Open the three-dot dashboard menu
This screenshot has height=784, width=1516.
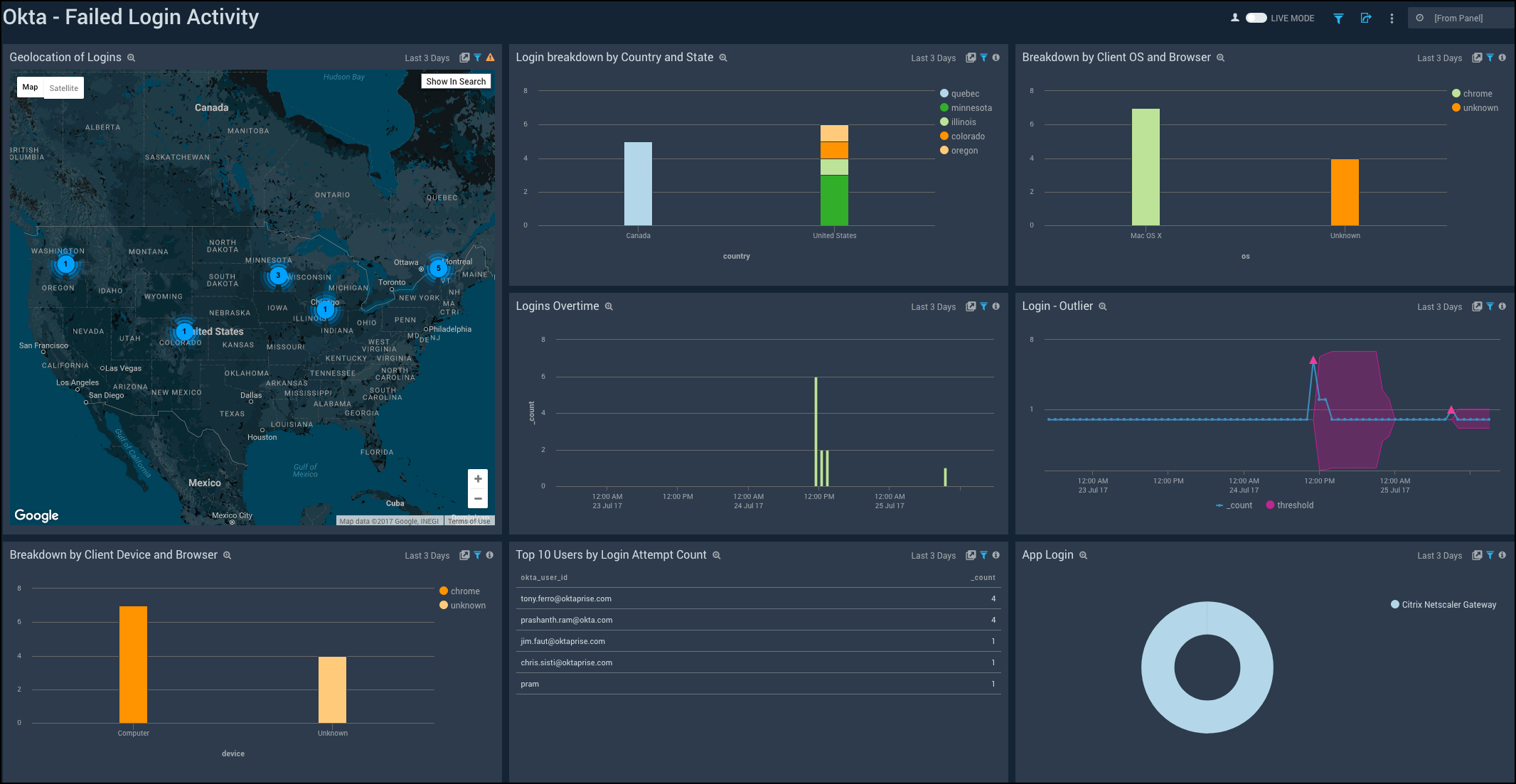pos(1392,18)
